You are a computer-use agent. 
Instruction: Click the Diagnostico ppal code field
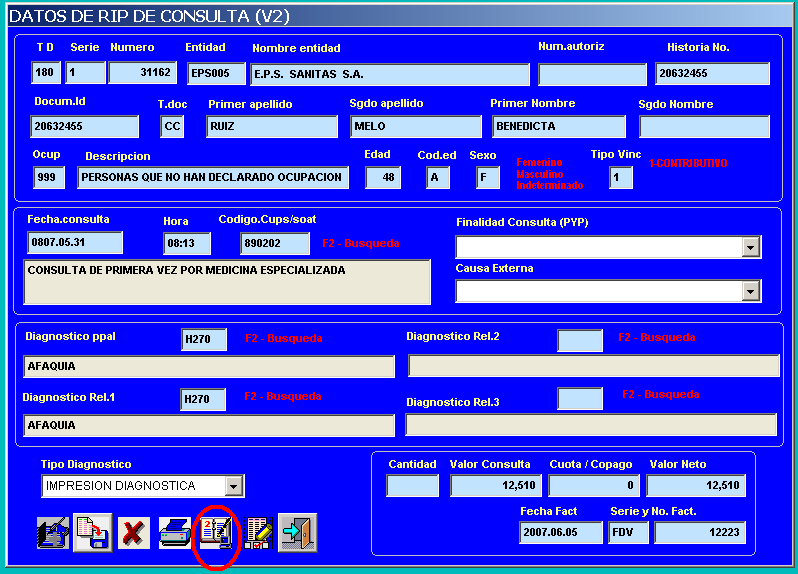204,339
